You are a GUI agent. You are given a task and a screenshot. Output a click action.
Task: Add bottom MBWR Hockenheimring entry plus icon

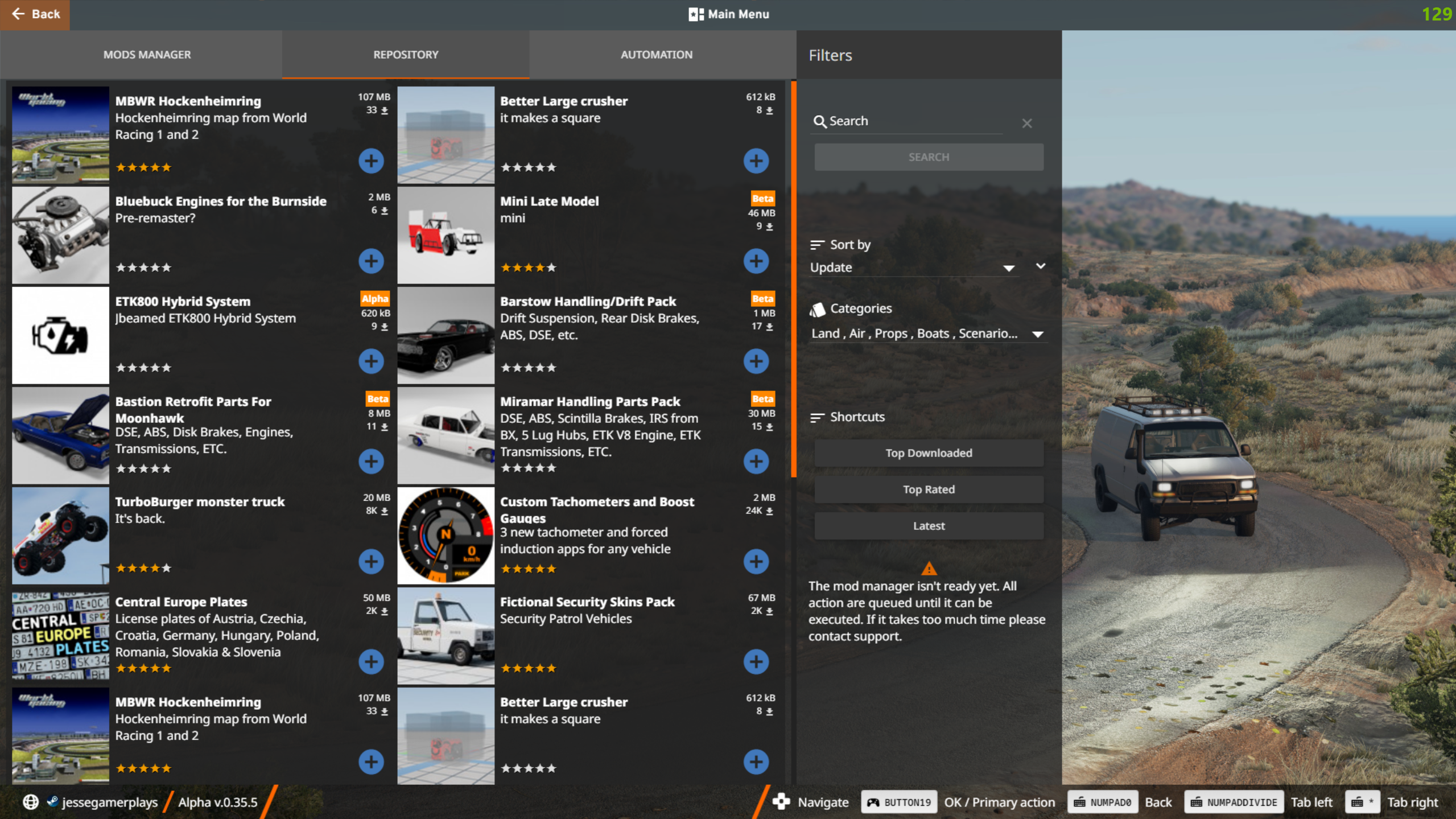click(371, 762)
